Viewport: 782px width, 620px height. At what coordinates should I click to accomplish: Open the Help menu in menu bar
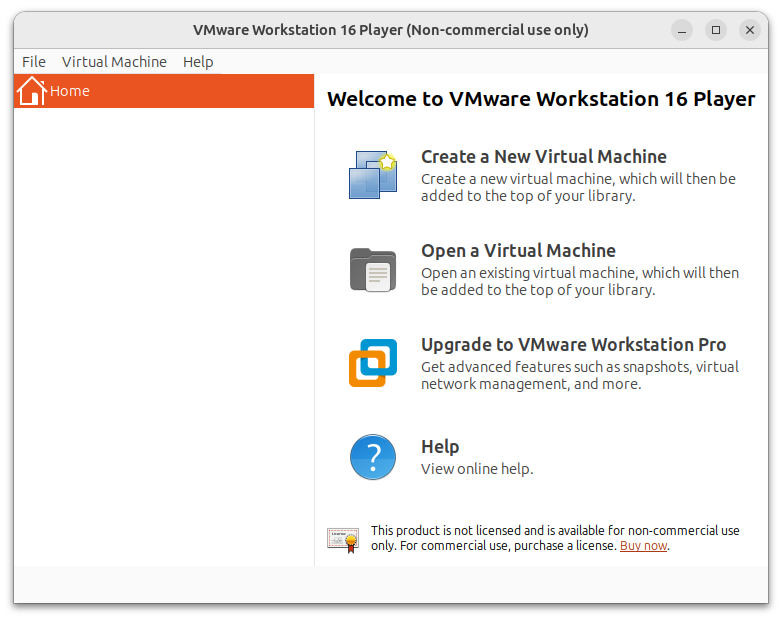coord(198,62)
